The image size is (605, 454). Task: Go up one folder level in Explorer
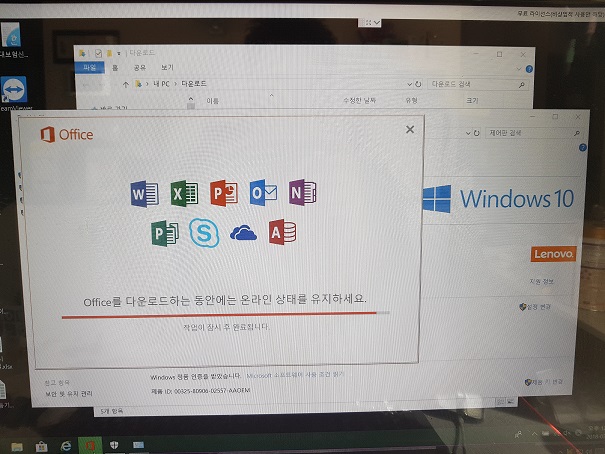point(125,84)
